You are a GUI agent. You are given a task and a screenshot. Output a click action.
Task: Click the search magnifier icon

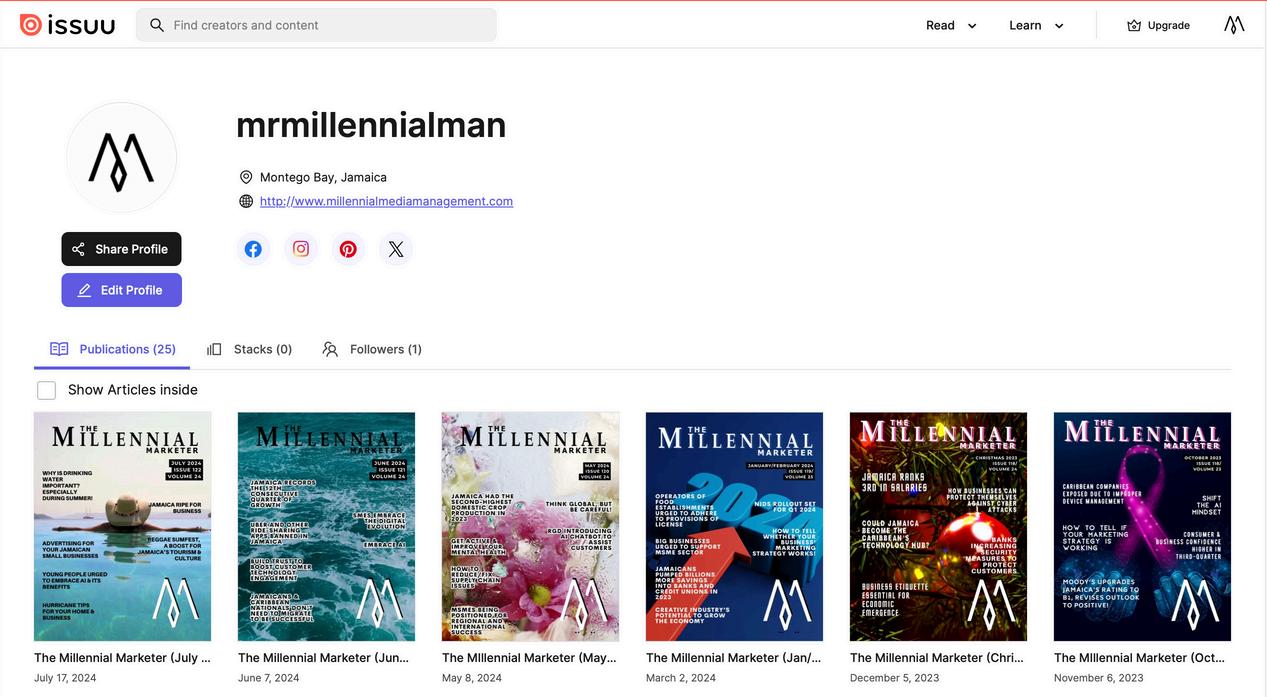157,25
